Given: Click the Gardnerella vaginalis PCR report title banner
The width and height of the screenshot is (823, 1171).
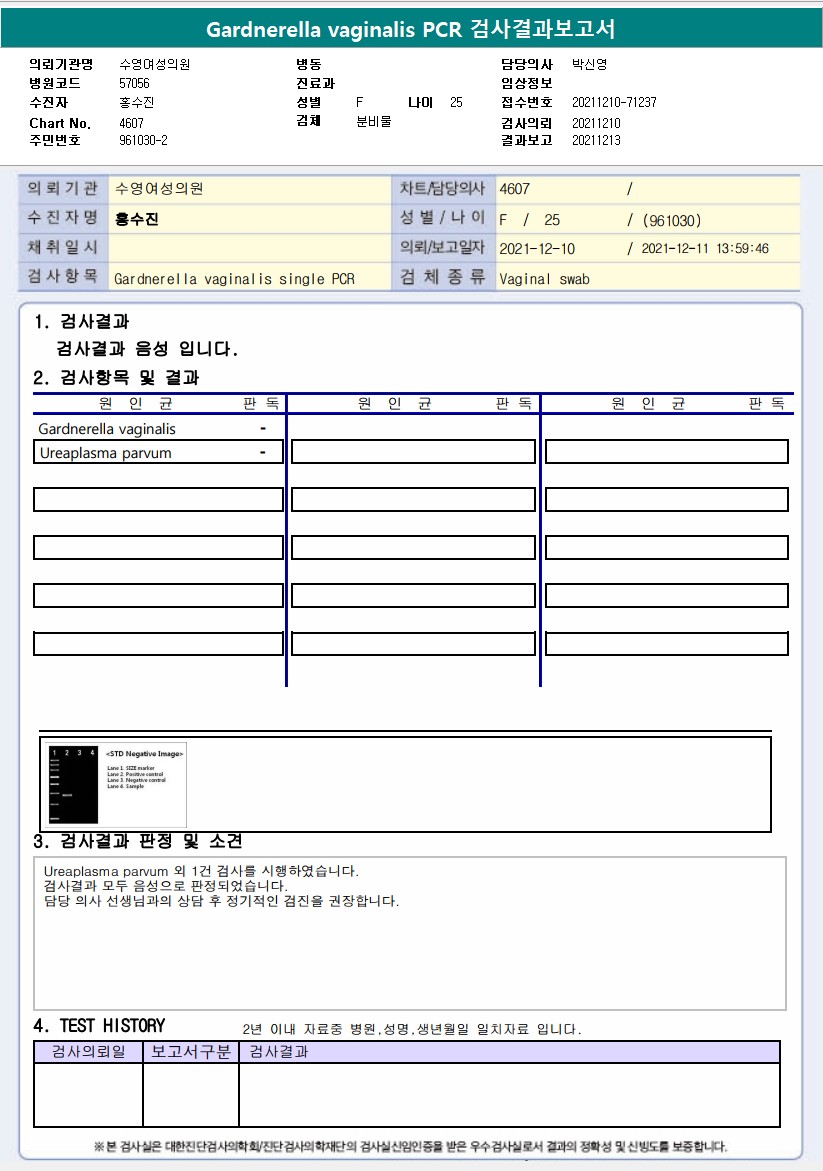Looking at the screenshot, I should tap(412, 29).
